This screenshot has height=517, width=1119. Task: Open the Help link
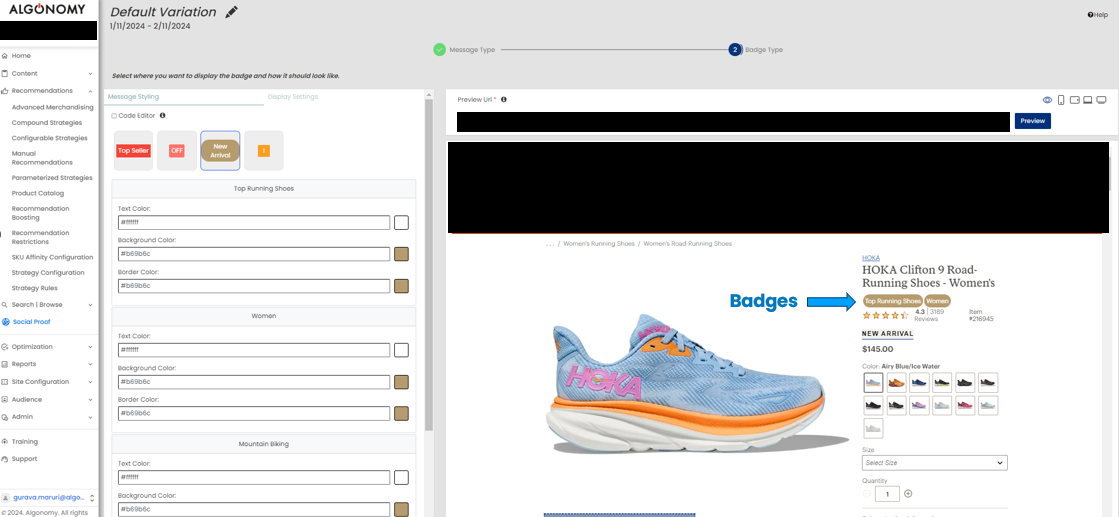click(x=1097, y=15)
